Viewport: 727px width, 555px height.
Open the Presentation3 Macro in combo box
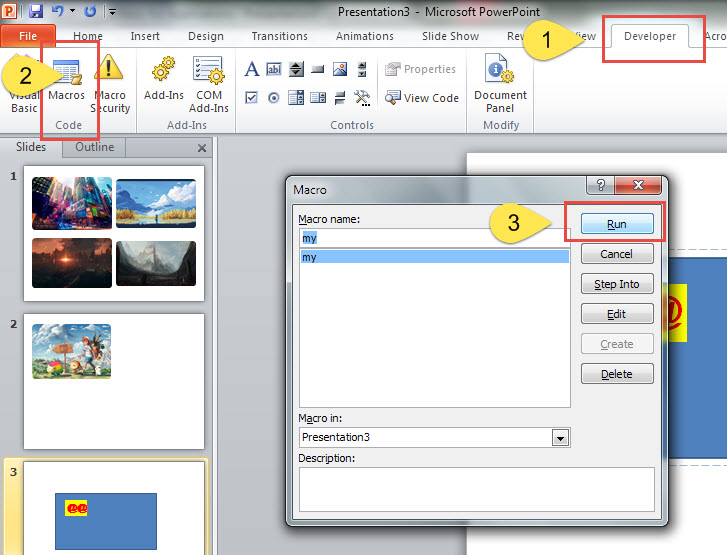pyautogui.click(x=434, y=437)
